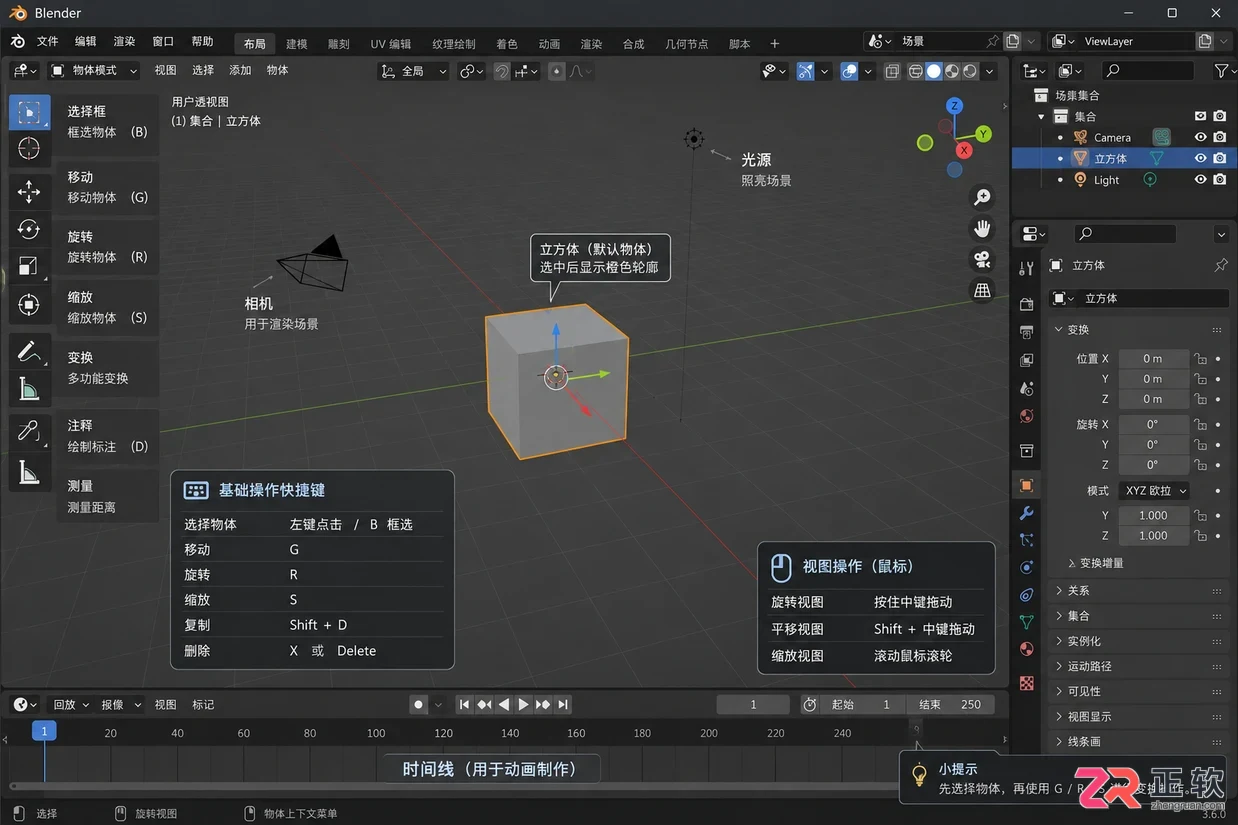The height and width of the screenshot is (825, 1238).
Task: Open View Layer properties tab icon
Action: [x=1026, y=360]
